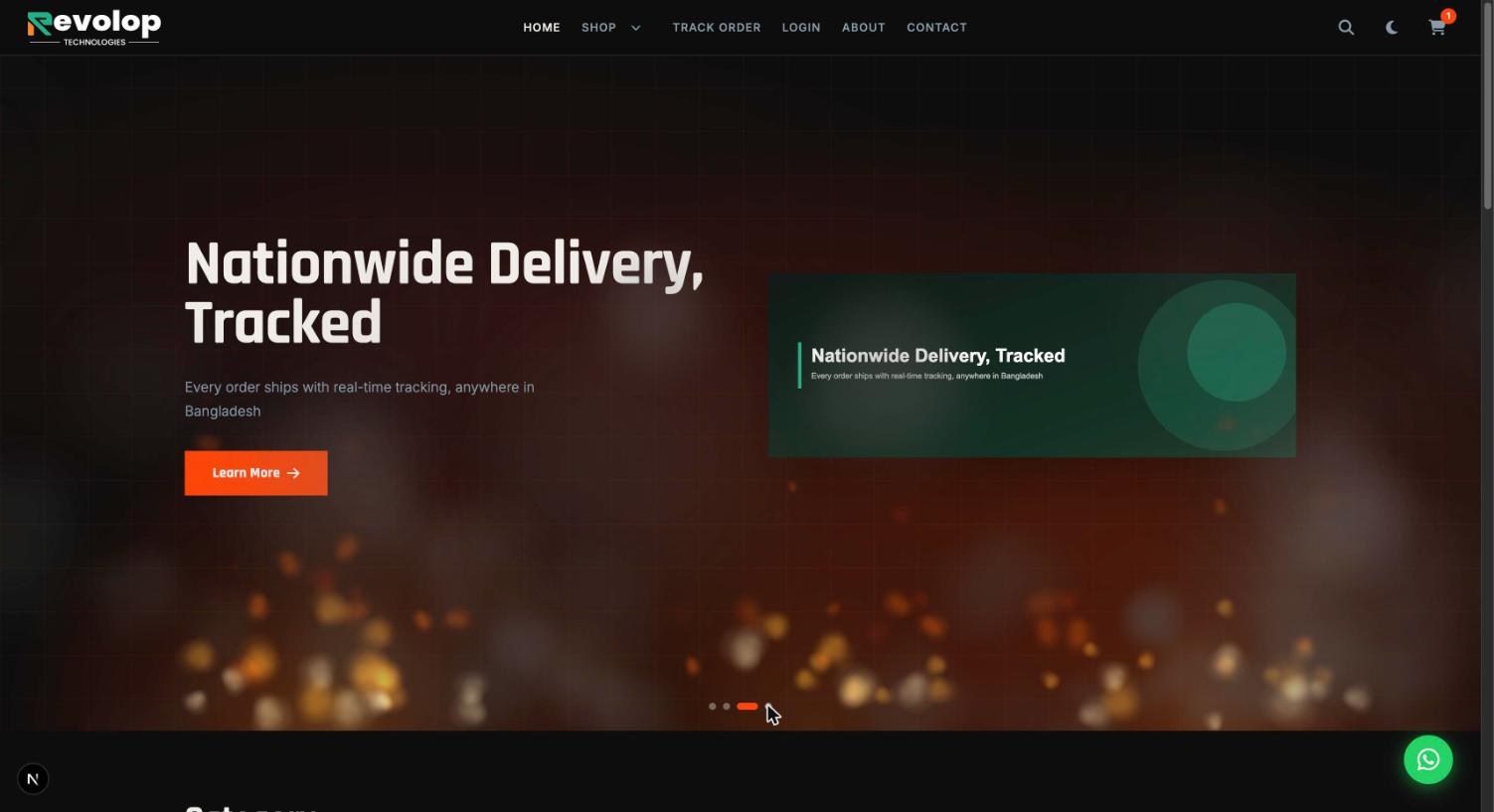Screen dimensions: 1494x812
Task: Go to the HOME nav item
Action: point(542,28)
